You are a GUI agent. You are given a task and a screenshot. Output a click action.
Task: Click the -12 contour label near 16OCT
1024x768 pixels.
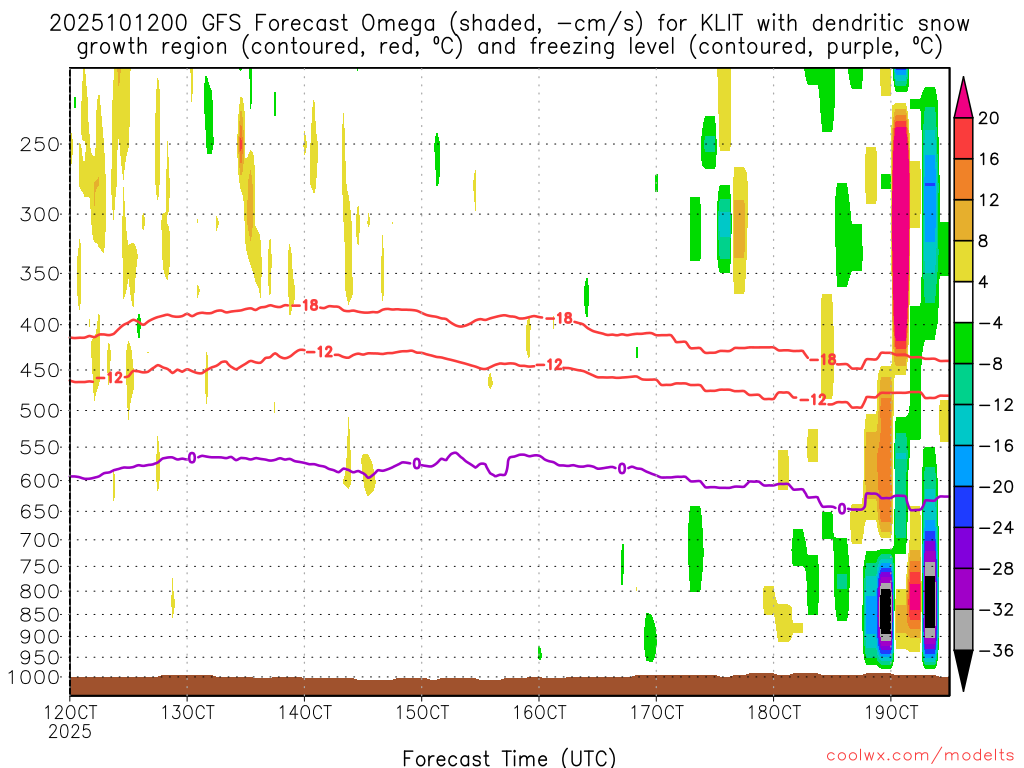pyautogui.click(x=550, y=365)
